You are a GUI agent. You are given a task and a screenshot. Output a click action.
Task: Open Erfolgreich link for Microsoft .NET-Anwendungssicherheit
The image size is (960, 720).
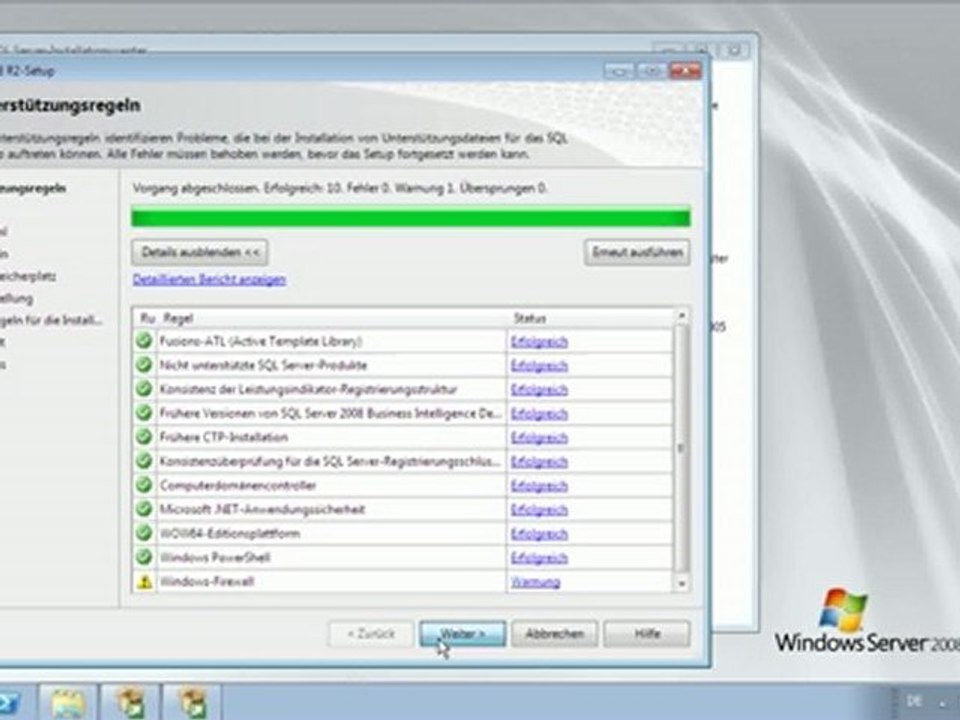pyautogui.click(x=539, y=510)
